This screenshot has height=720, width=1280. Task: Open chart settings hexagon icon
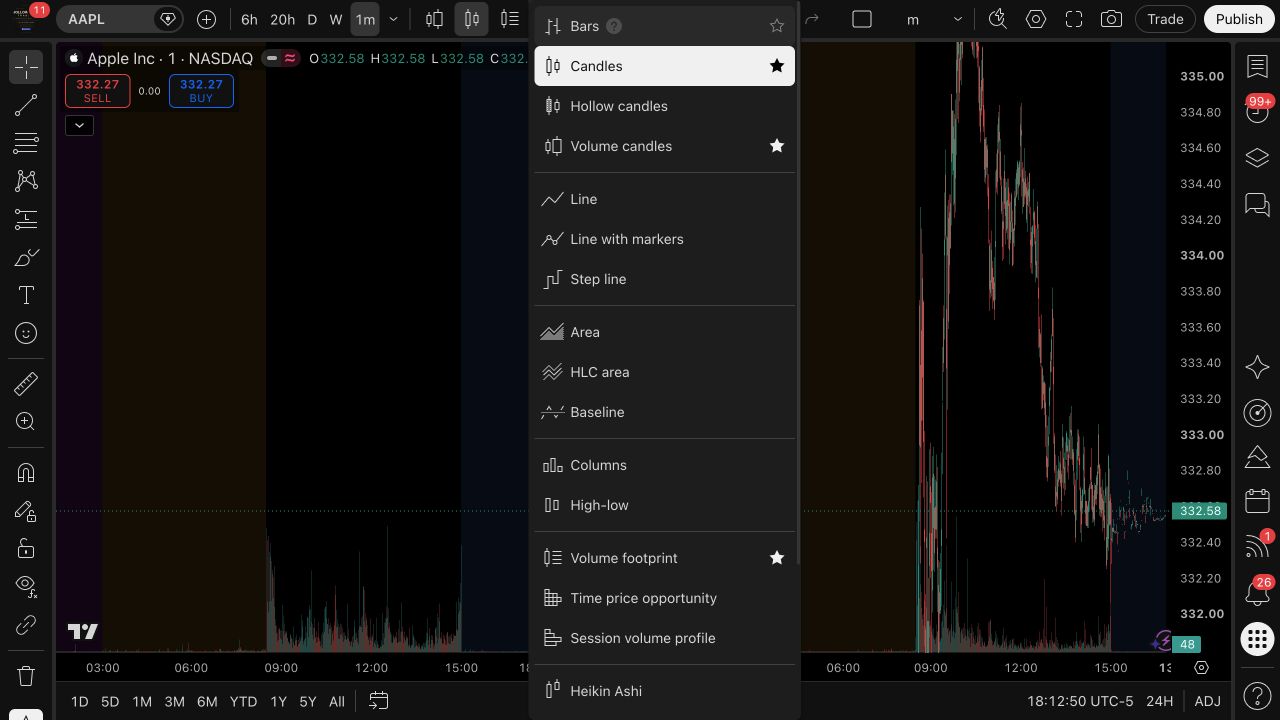tap(1035, 19)
